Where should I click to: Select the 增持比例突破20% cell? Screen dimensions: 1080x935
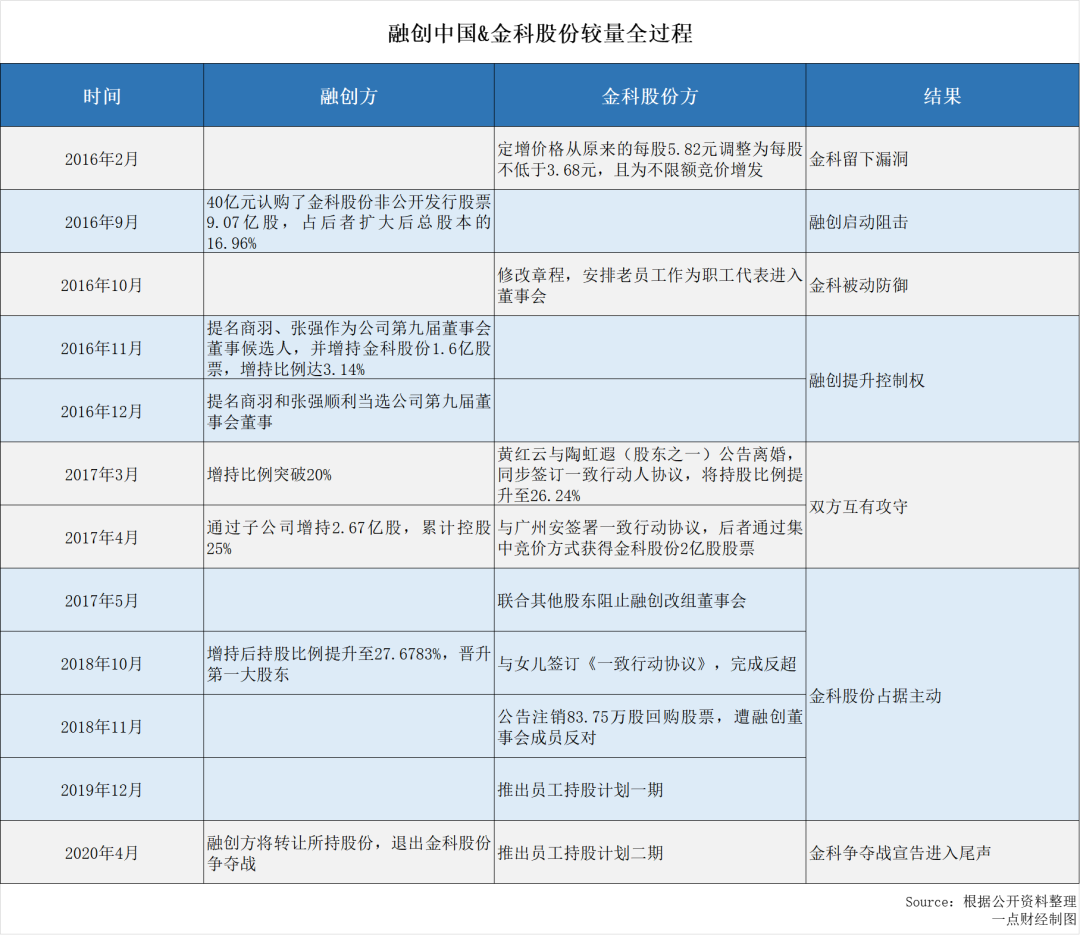point(269,474)
